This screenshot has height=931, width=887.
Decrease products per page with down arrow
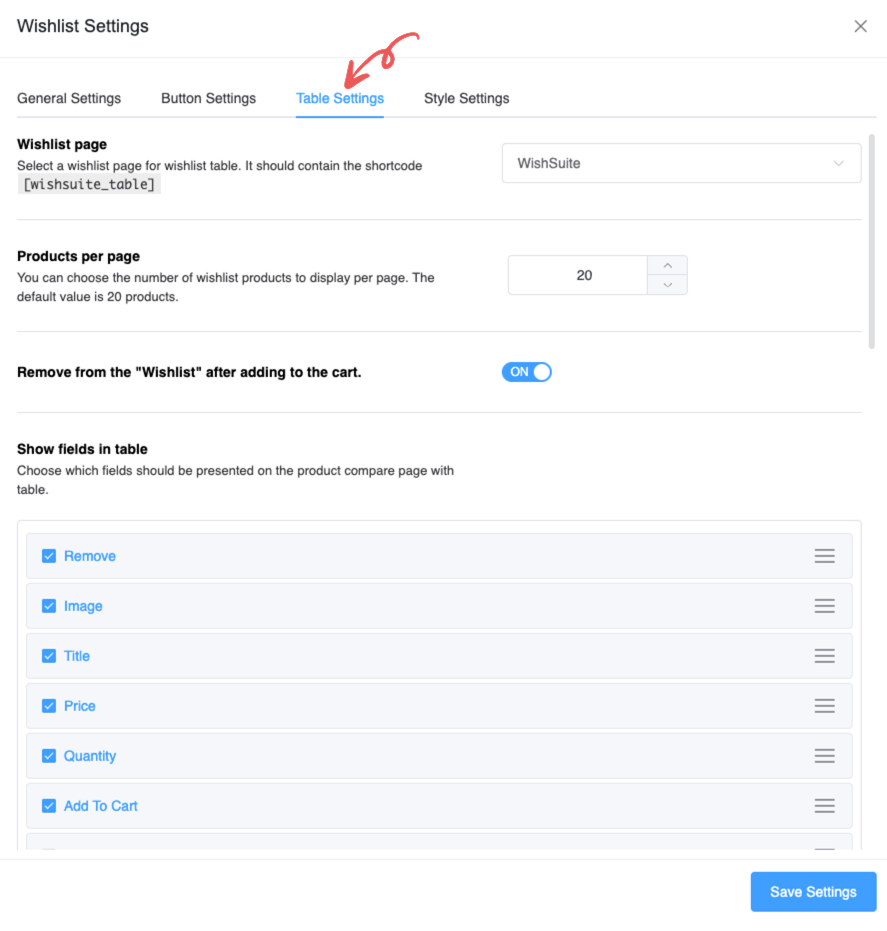[667, 285]
